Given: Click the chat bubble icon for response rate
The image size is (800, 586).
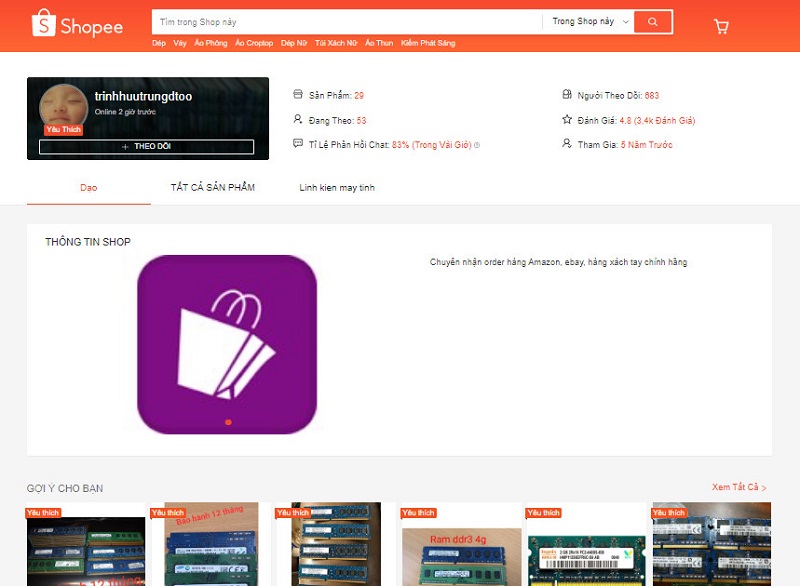Looking at the screenshot, I should coord(297,144).
